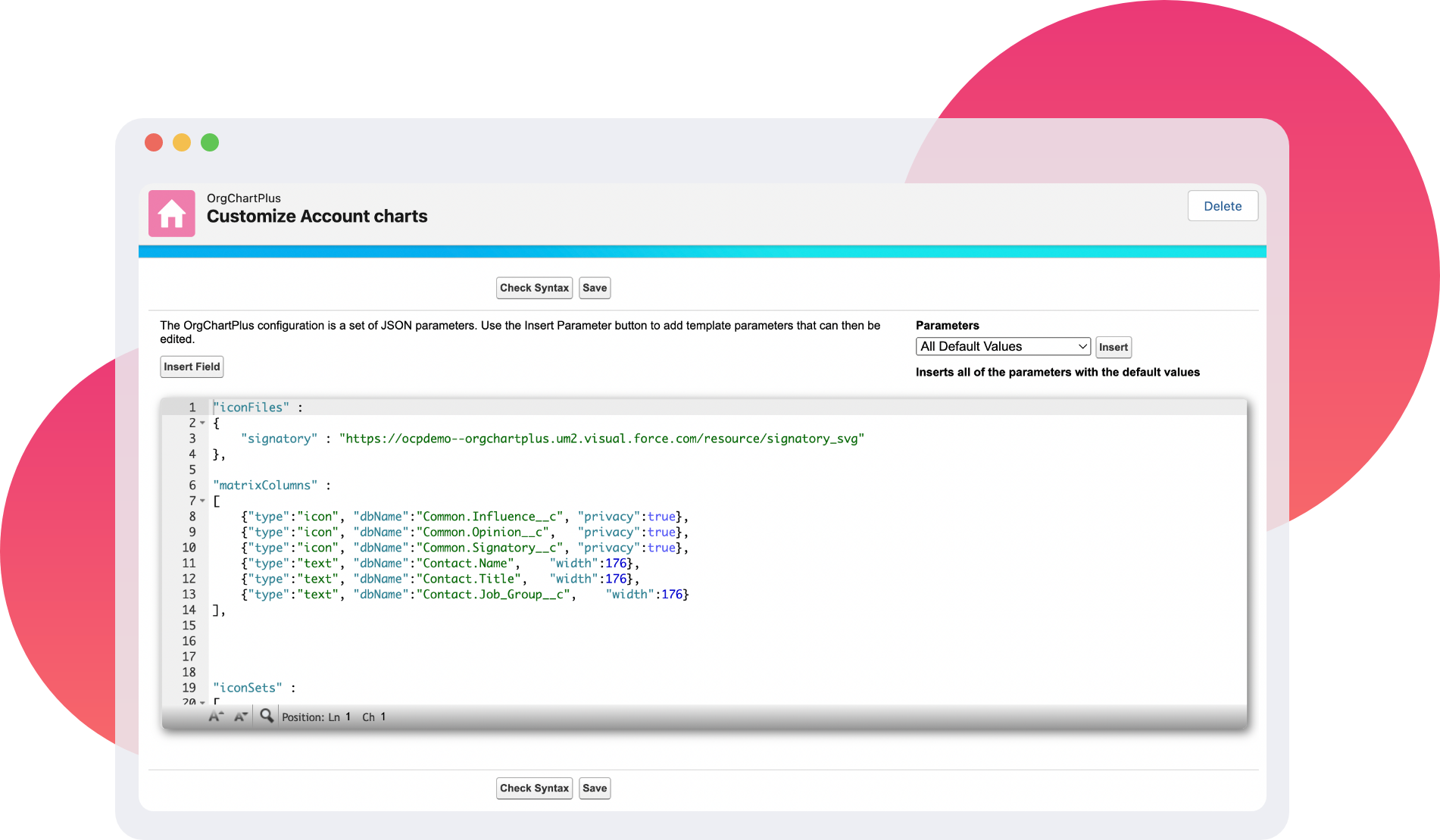
Task: Click the Insert Field button
Action: pyautogui.click(x=192, y=367)
